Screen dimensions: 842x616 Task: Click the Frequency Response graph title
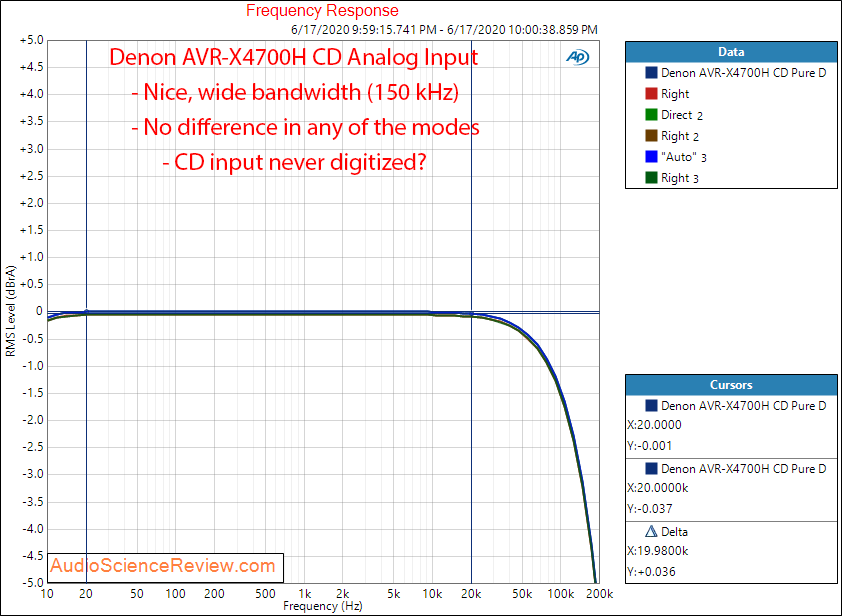(x=322, y=10)
